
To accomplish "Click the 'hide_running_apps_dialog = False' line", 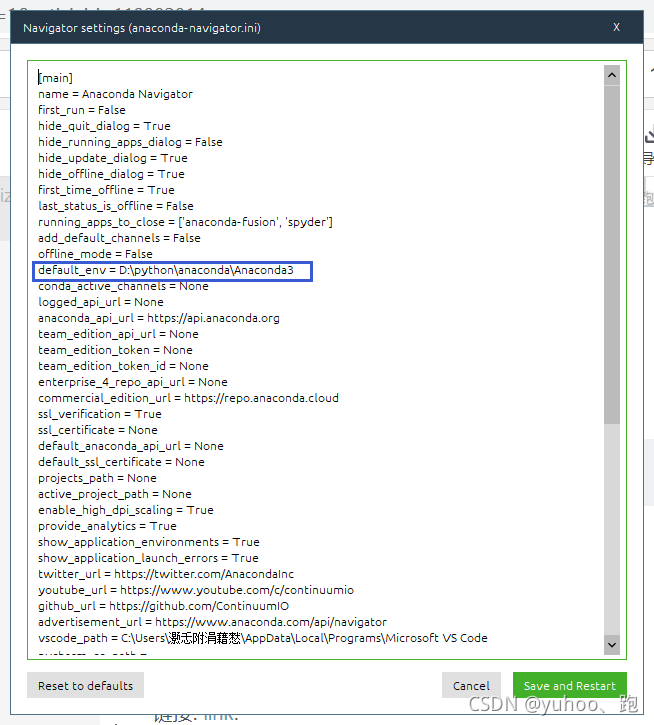I will [x=130, y=142].
